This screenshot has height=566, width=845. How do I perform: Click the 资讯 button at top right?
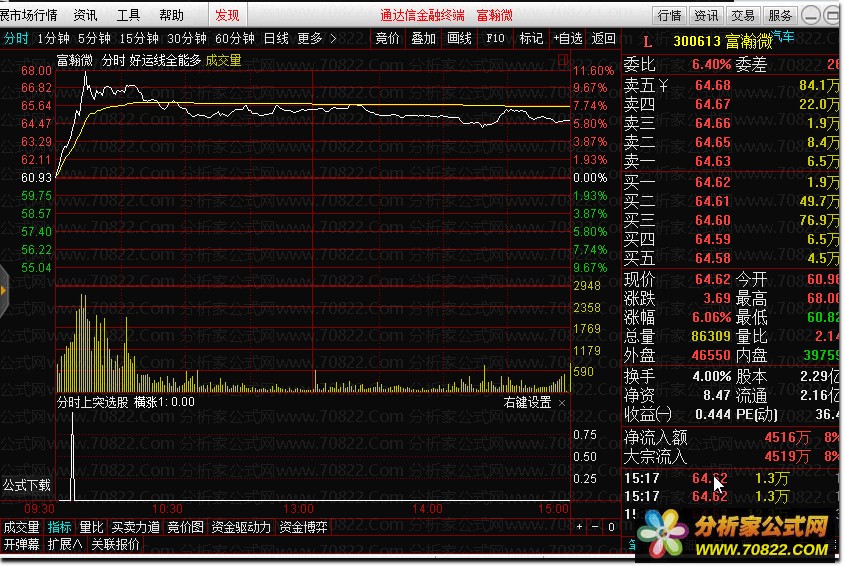click(x=706, y=16)
